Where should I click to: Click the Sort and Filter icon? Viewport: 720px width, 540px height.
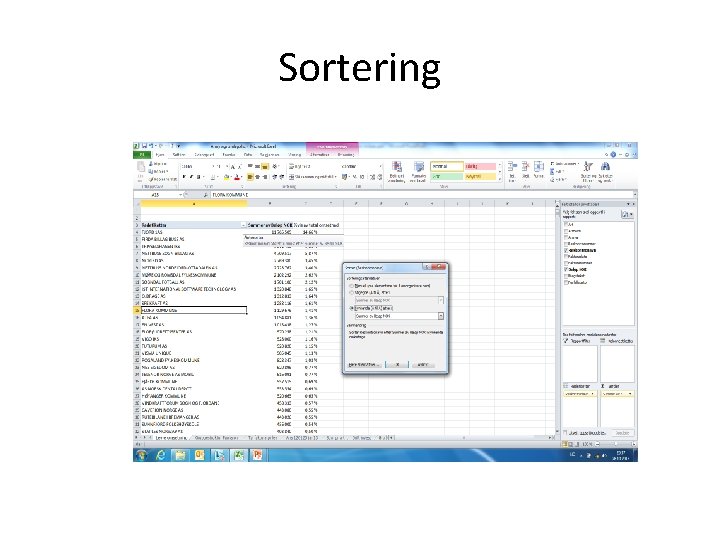[x=588, y=167]
